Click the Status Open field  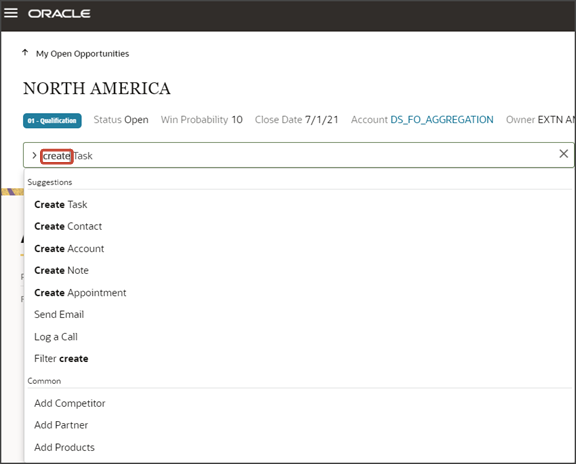[121, 120]
